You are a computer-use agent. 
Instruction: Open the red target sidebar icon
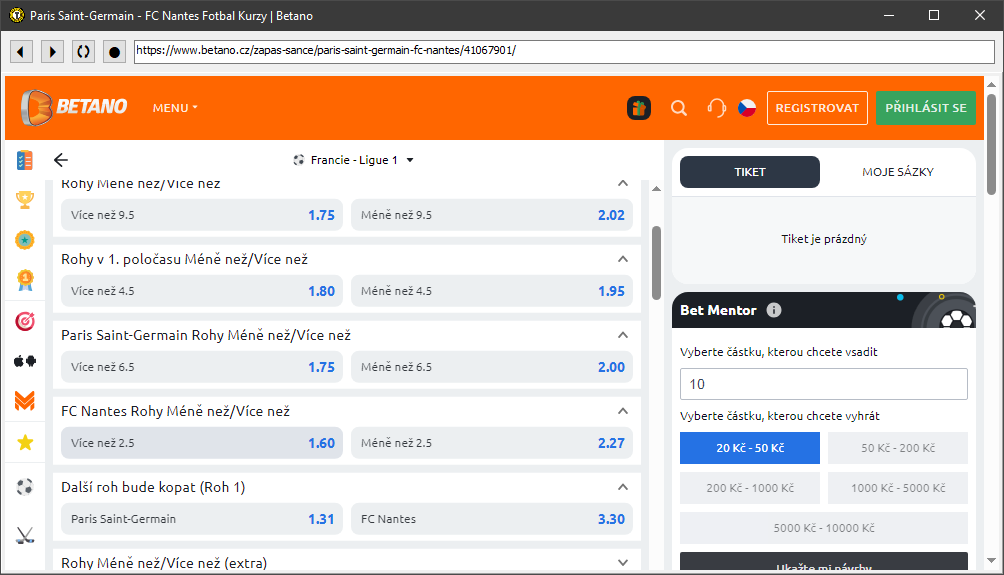pos(25,321)
